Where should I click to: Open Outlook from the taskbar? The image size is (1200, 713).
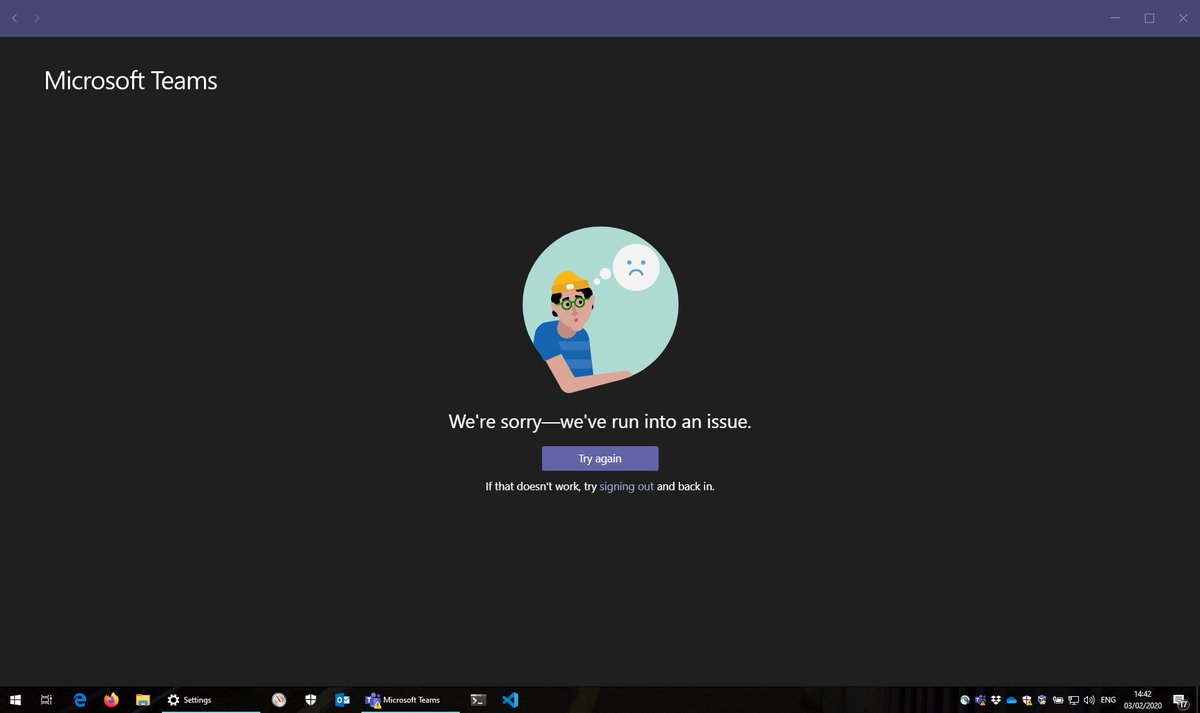343,700
